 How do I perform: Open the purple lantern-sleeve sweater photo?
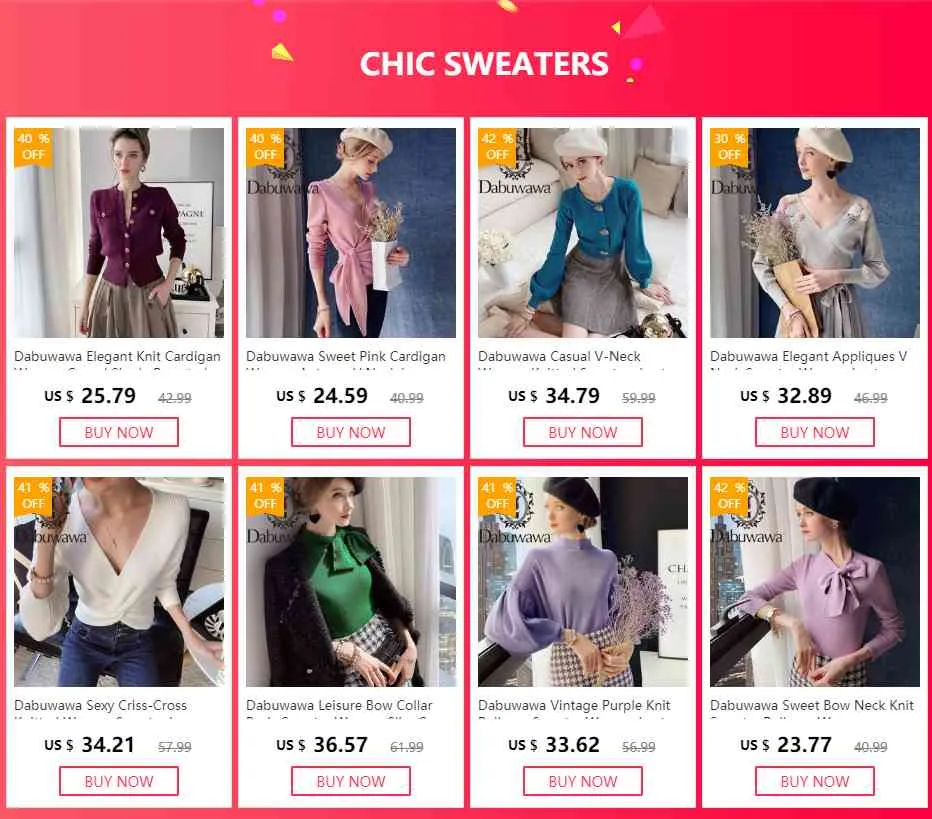[582, 582]
